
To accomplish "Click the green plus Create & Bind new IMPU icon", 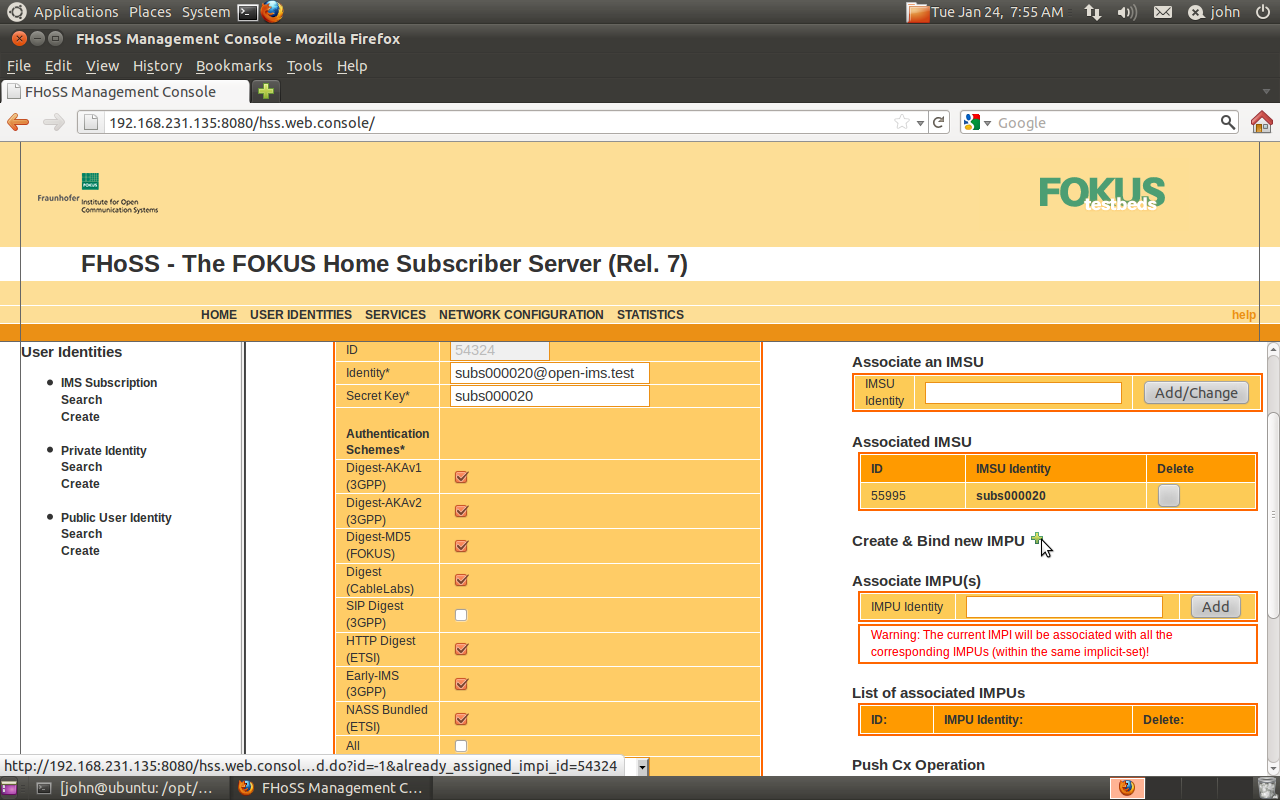I will tap(1037, 540).
